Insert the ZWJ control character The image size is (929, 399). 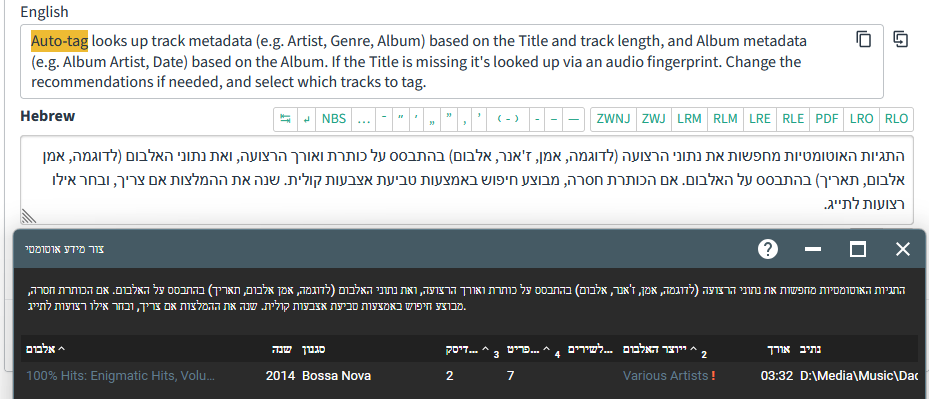[x=653, y=119]
